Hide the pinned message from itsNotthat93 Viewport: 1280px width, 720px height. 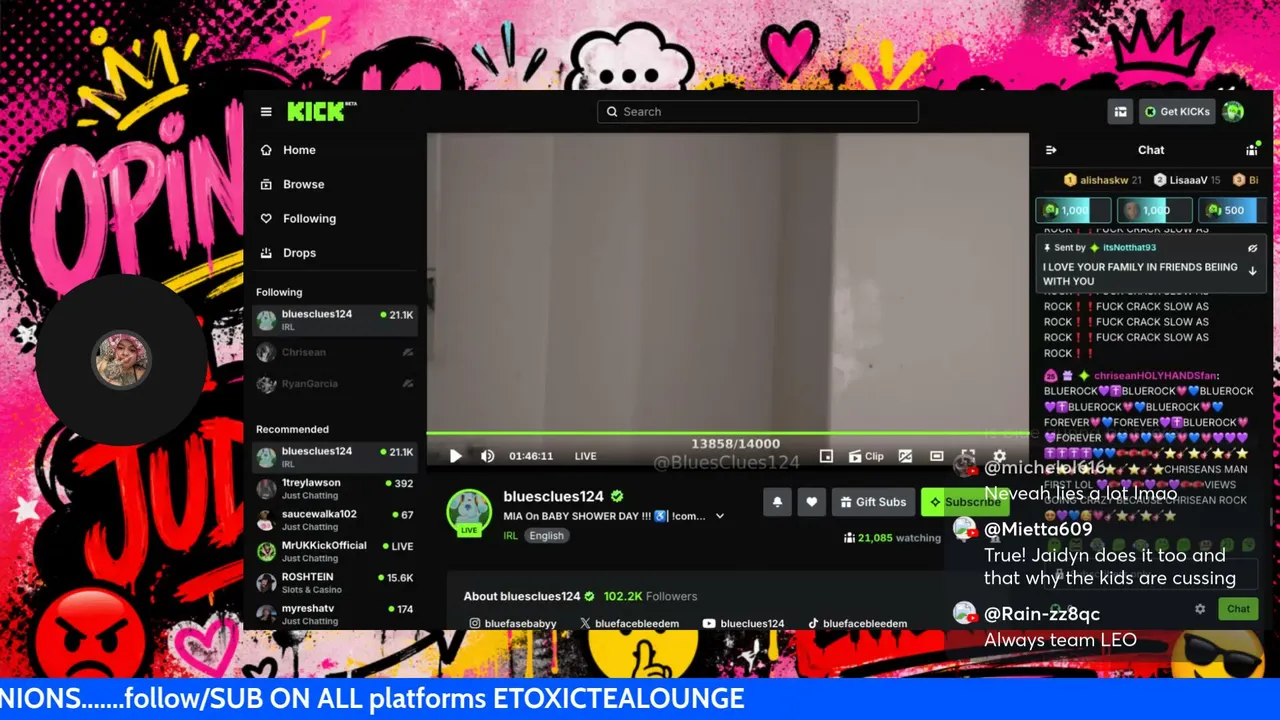(1253, 248)
